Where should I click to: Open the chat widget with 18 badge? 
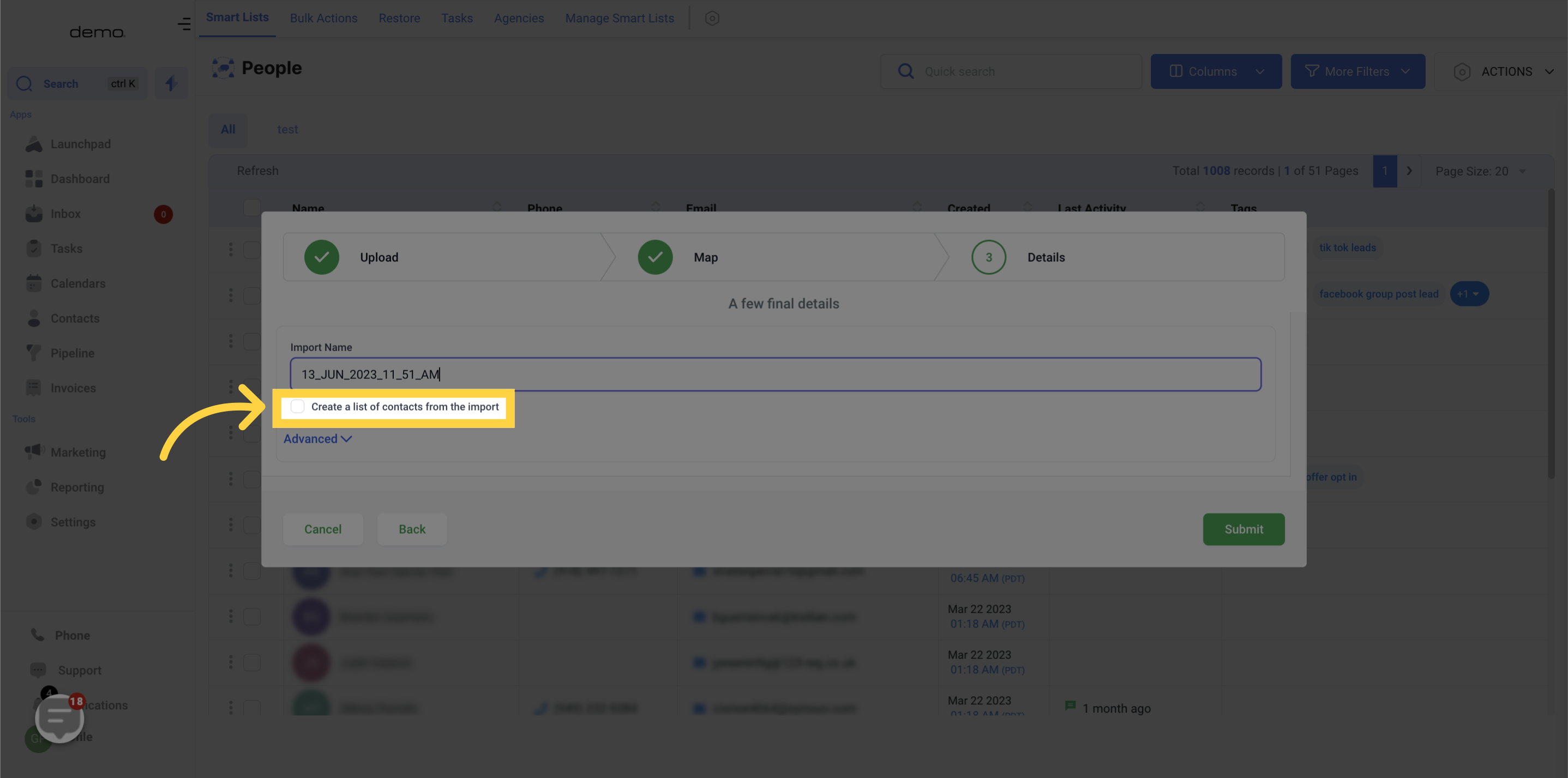(59, 719)
